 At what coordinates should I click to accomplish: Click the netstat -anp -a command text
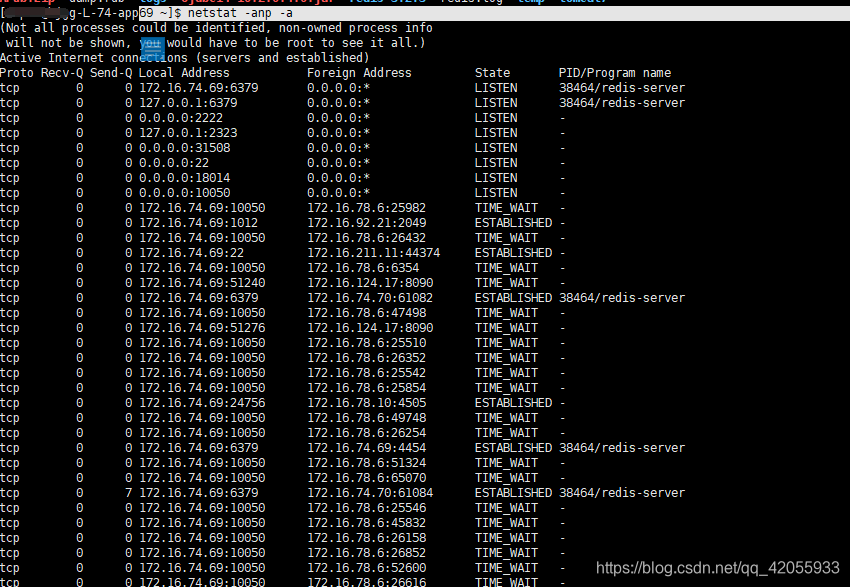pos(240,13)
